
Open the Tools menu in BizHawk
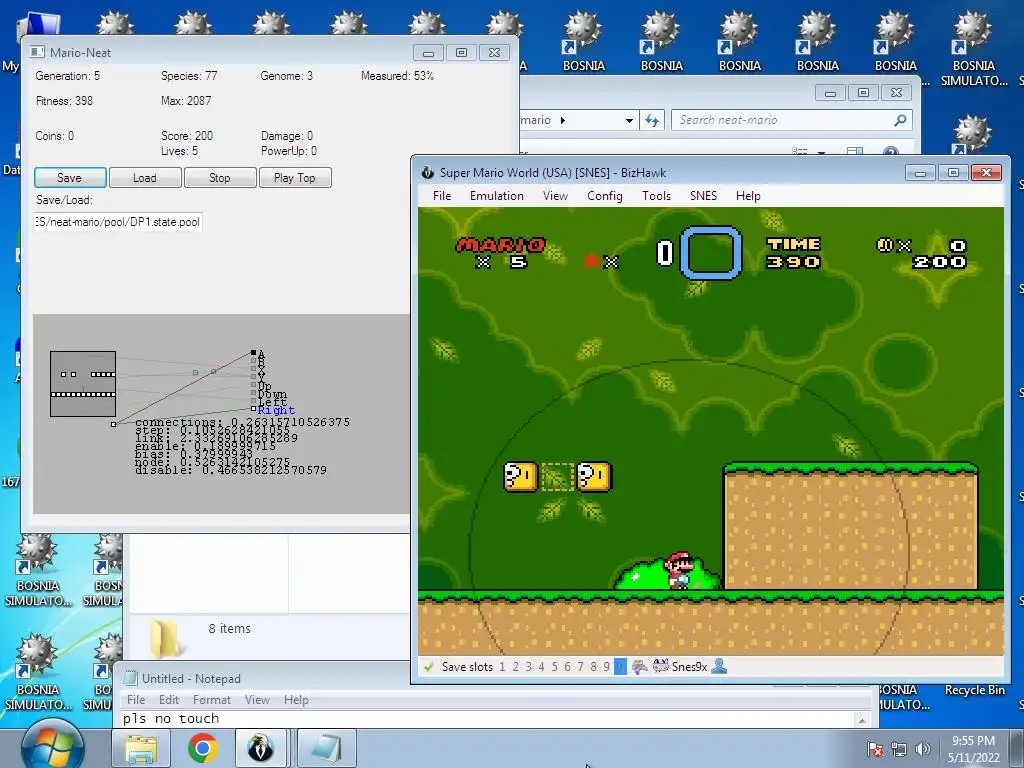pyautogui.click(x=656, y=196)
